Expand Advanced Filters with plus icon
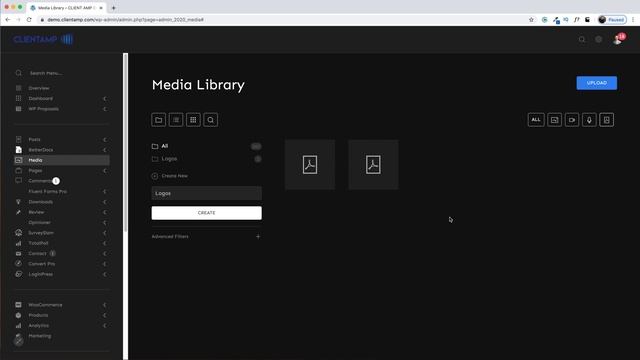 (258, 236)
